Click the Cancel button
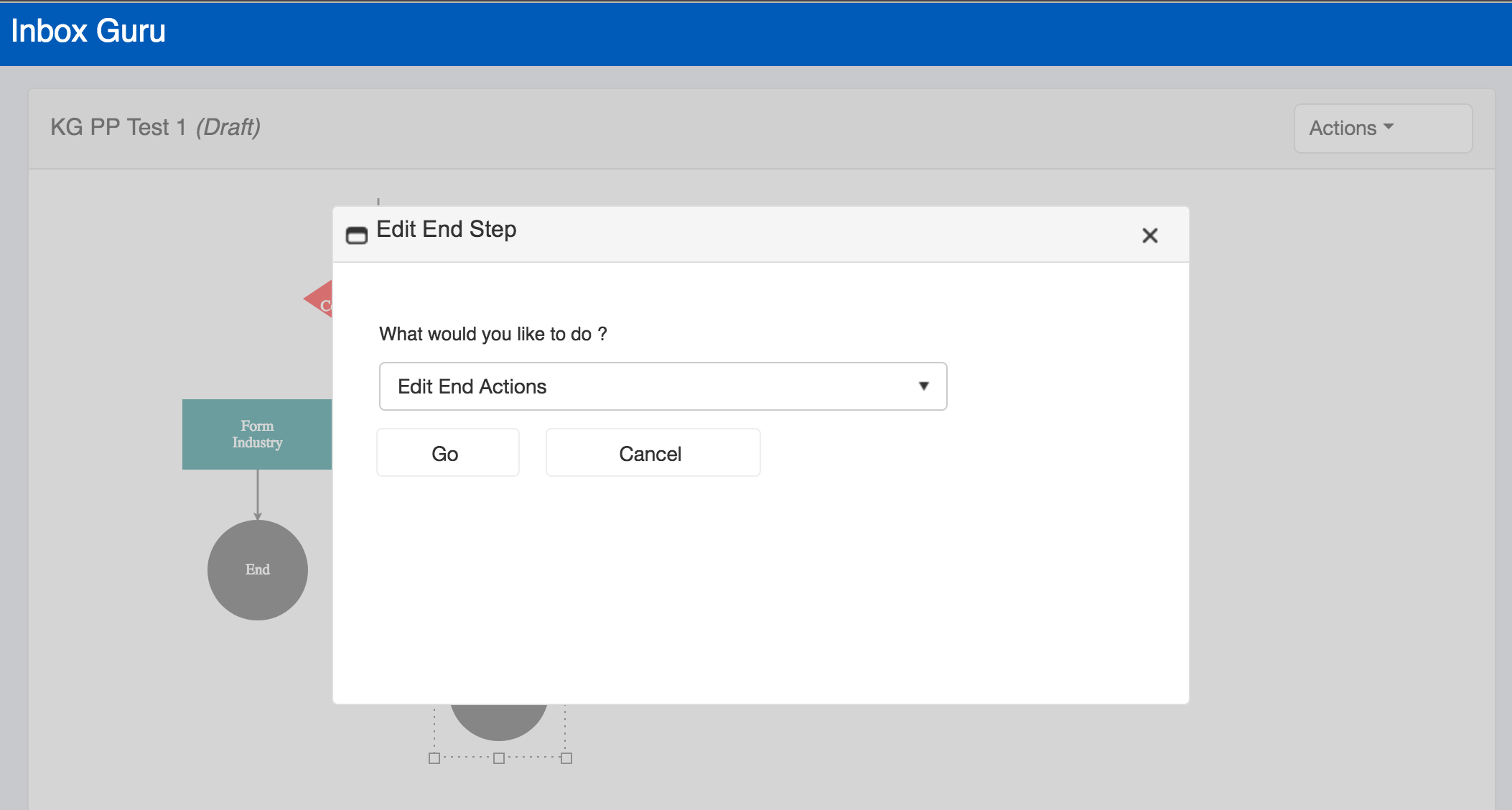1512x810 pixels. [x=653, y=453]
